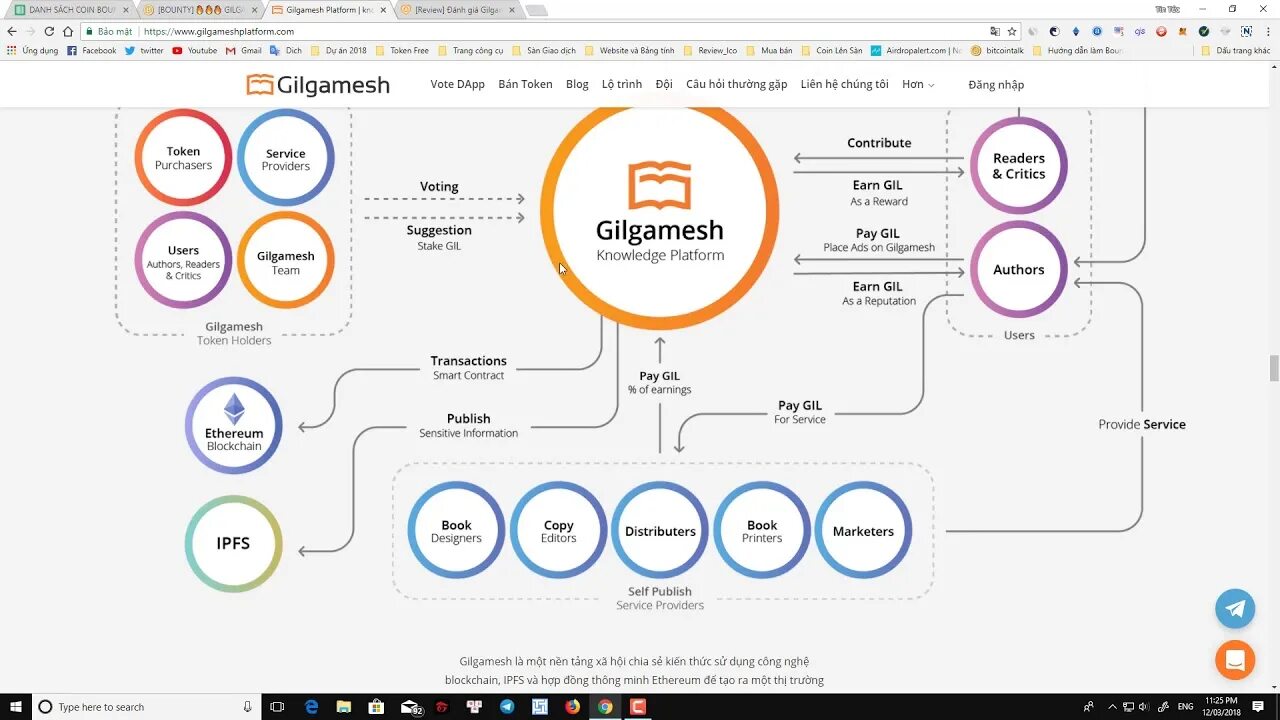Open Vote DApp in the navigation
1280x720 pixels.
coord(457,85)
